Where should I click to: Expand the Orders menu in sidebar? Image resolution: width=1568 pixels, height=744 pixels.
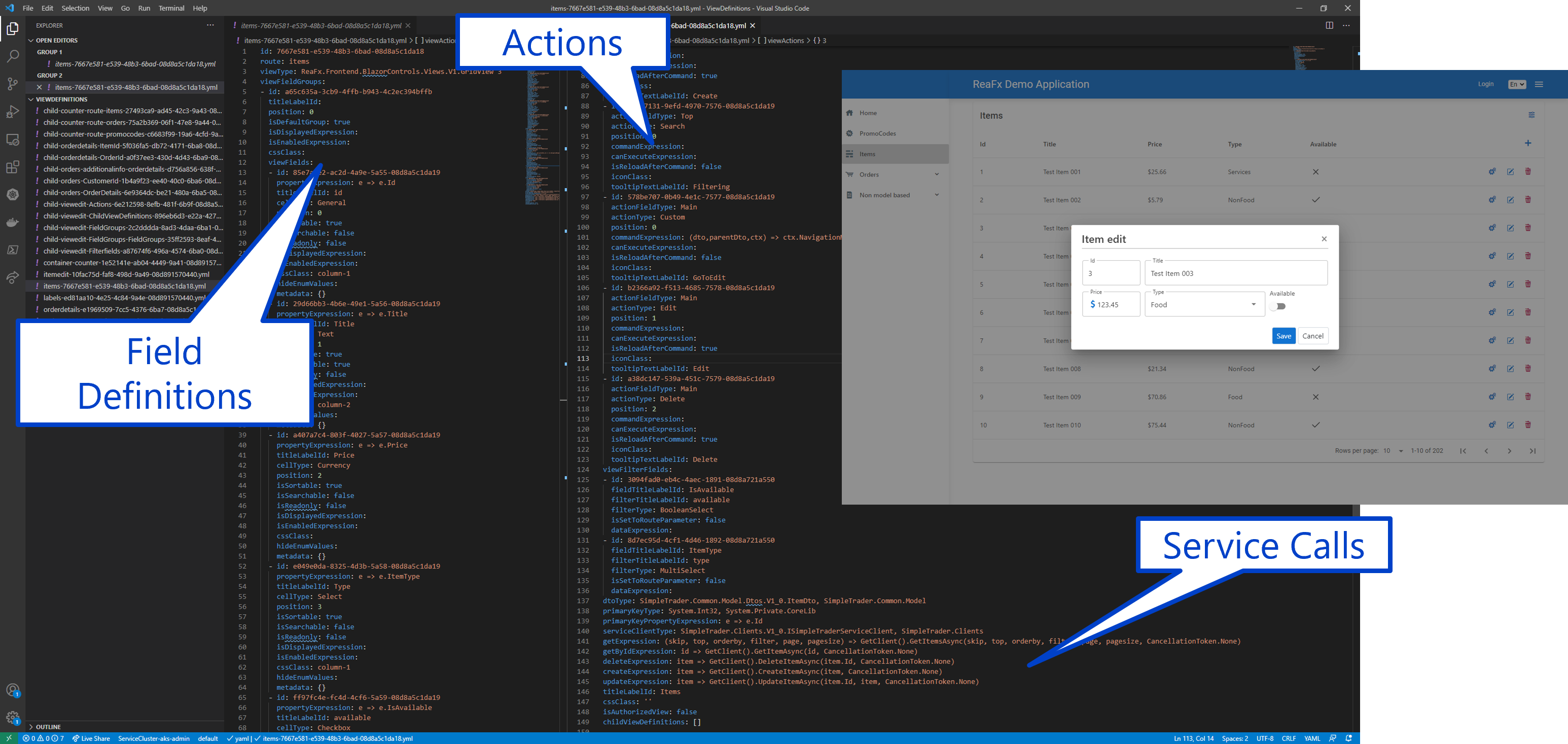[x=895, y=175]
